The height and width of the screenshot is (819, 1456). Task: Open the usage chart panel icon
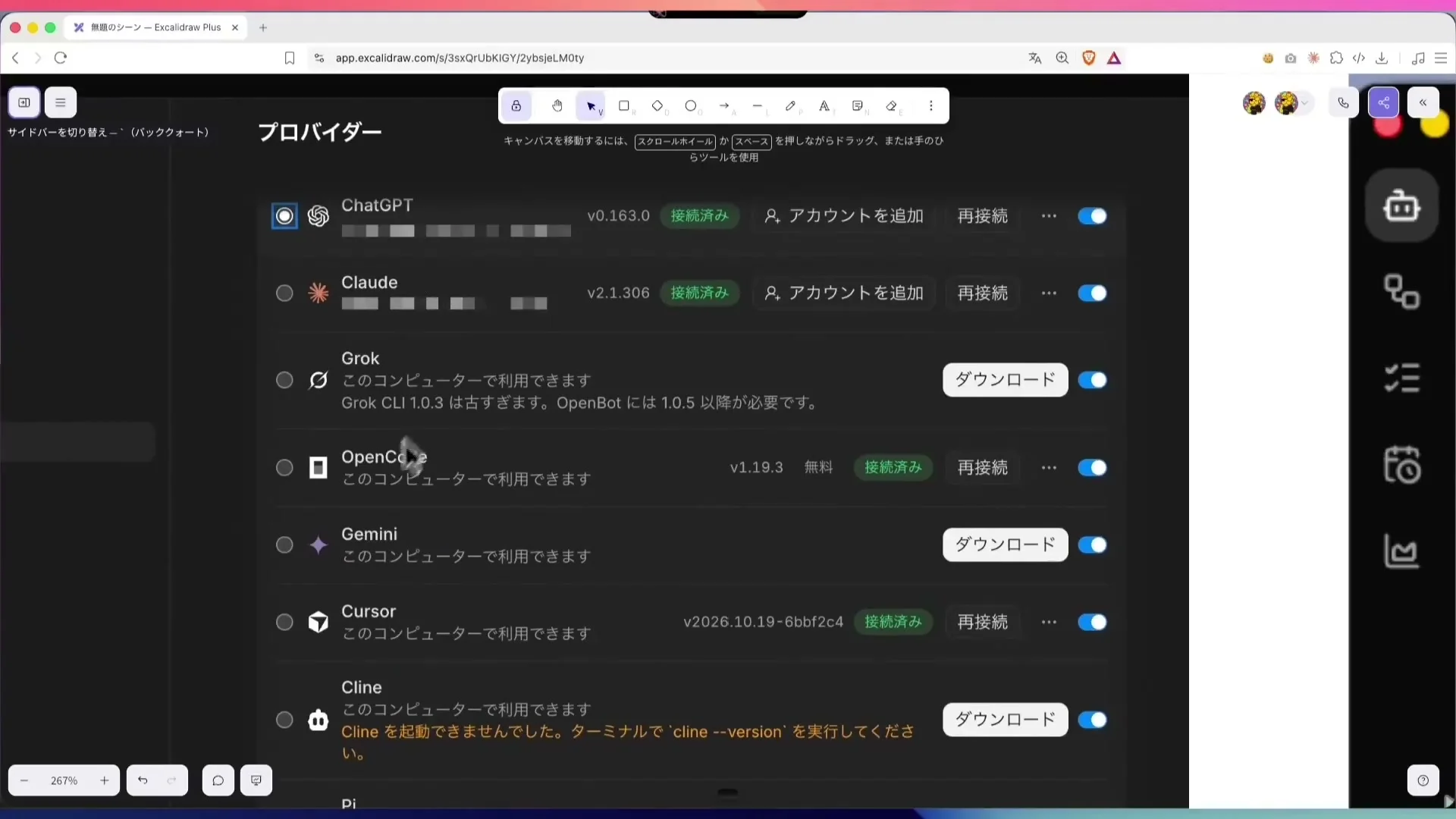(x=1401, y=551)
